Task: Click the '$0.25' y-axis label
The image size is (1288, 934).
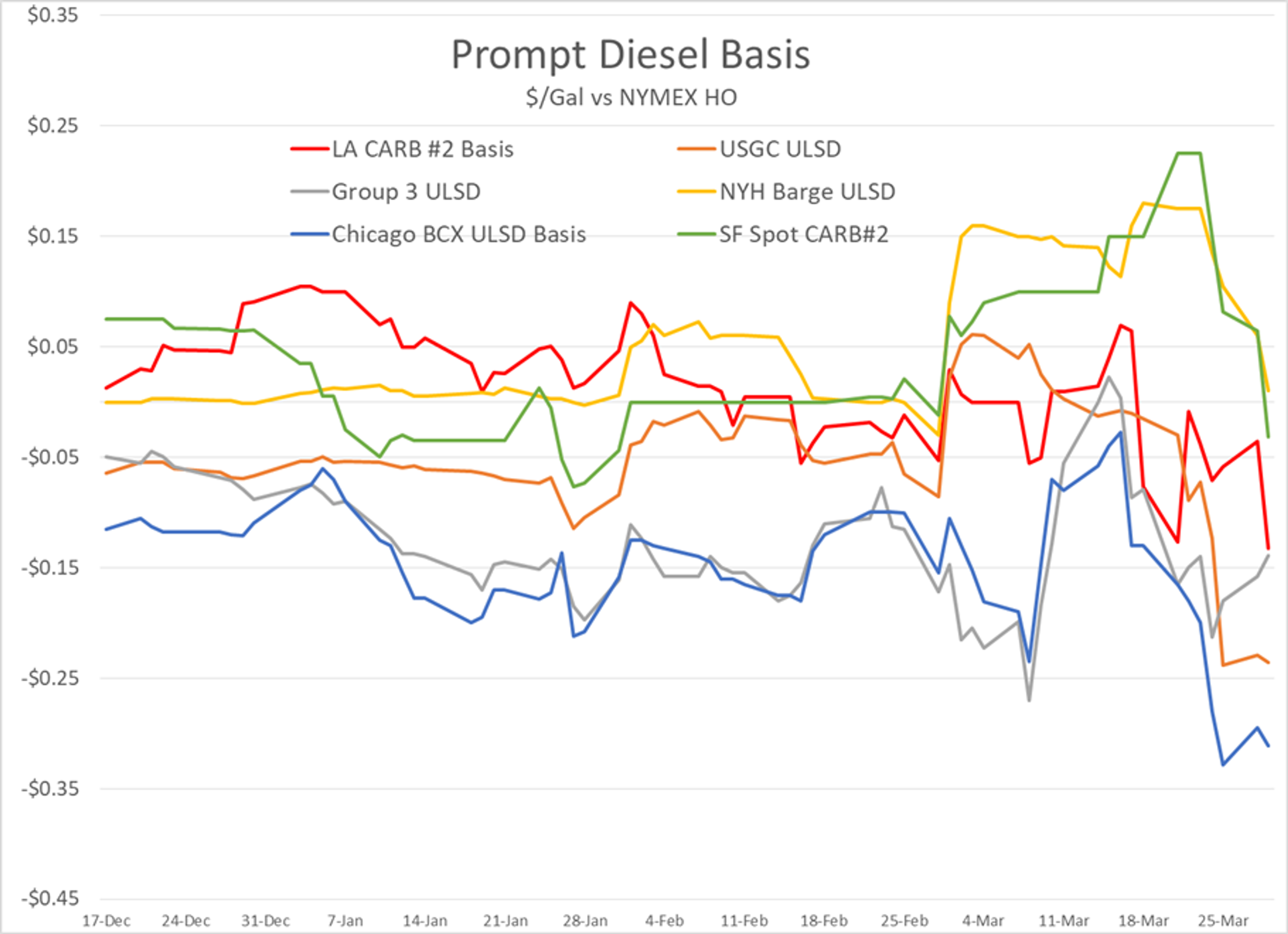Action: pyautogui.click(x=52, y=125)
